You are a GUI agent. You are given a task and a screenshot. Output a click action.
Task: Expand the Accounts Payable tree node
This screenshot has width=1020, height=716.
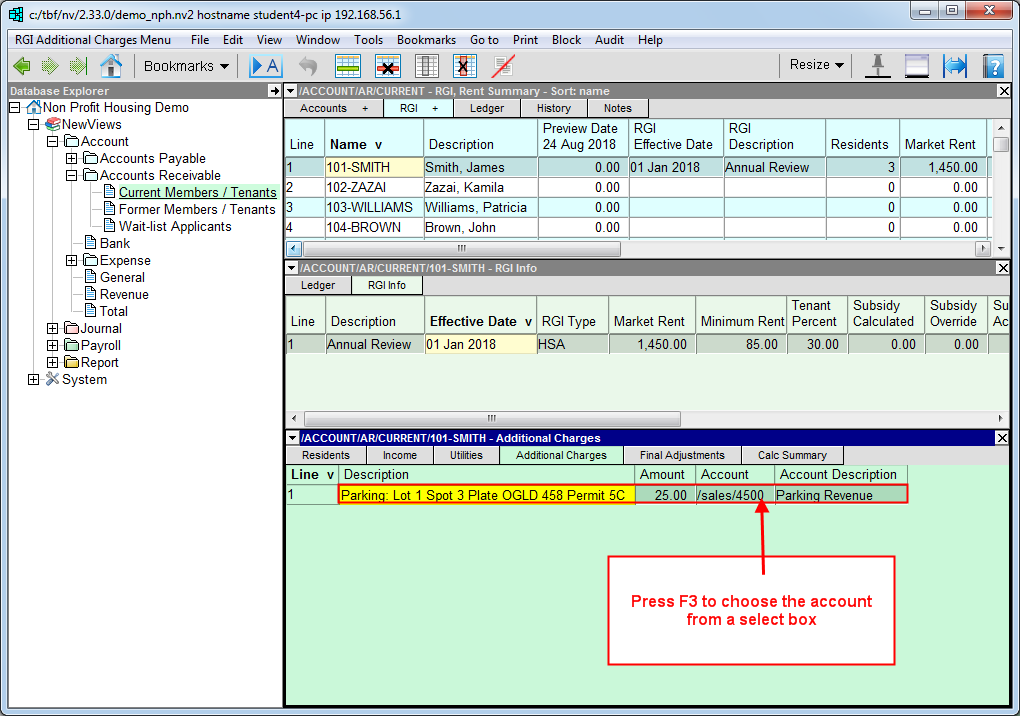[72, 159]
